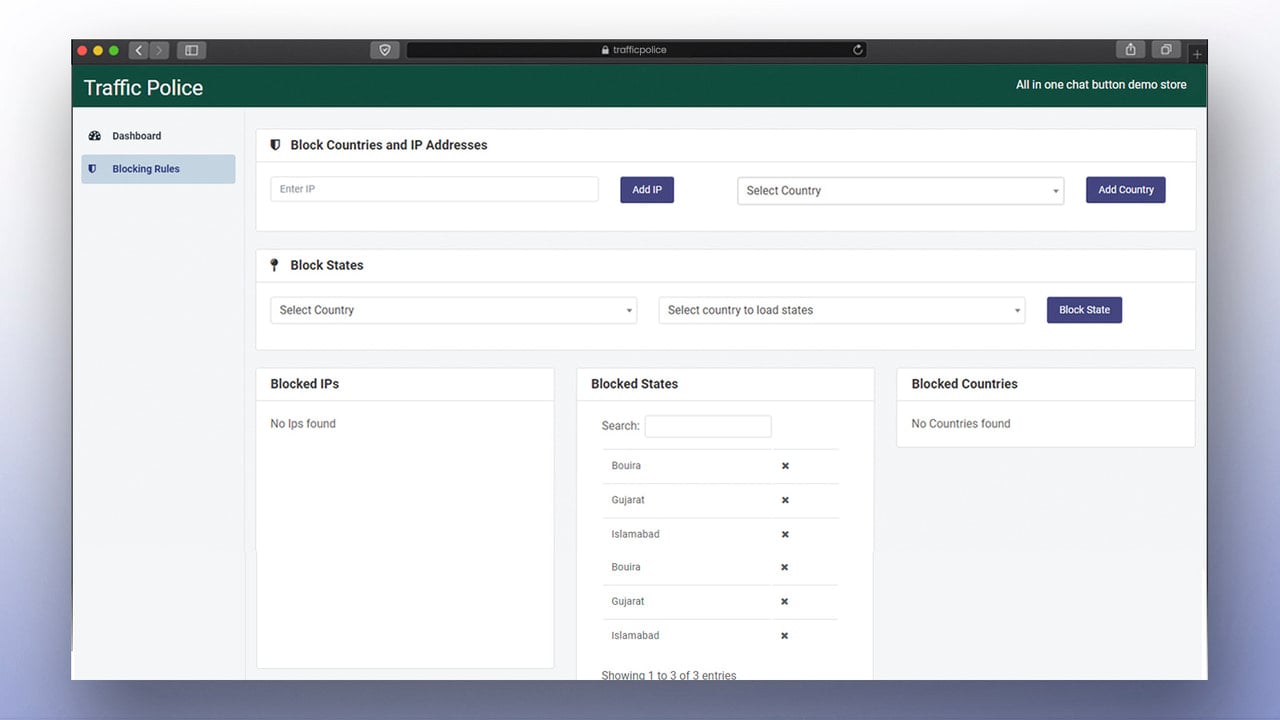The image size is (1280, 720).
Task: Click the Safari back arrow
Action: click(x=139, y=50)
